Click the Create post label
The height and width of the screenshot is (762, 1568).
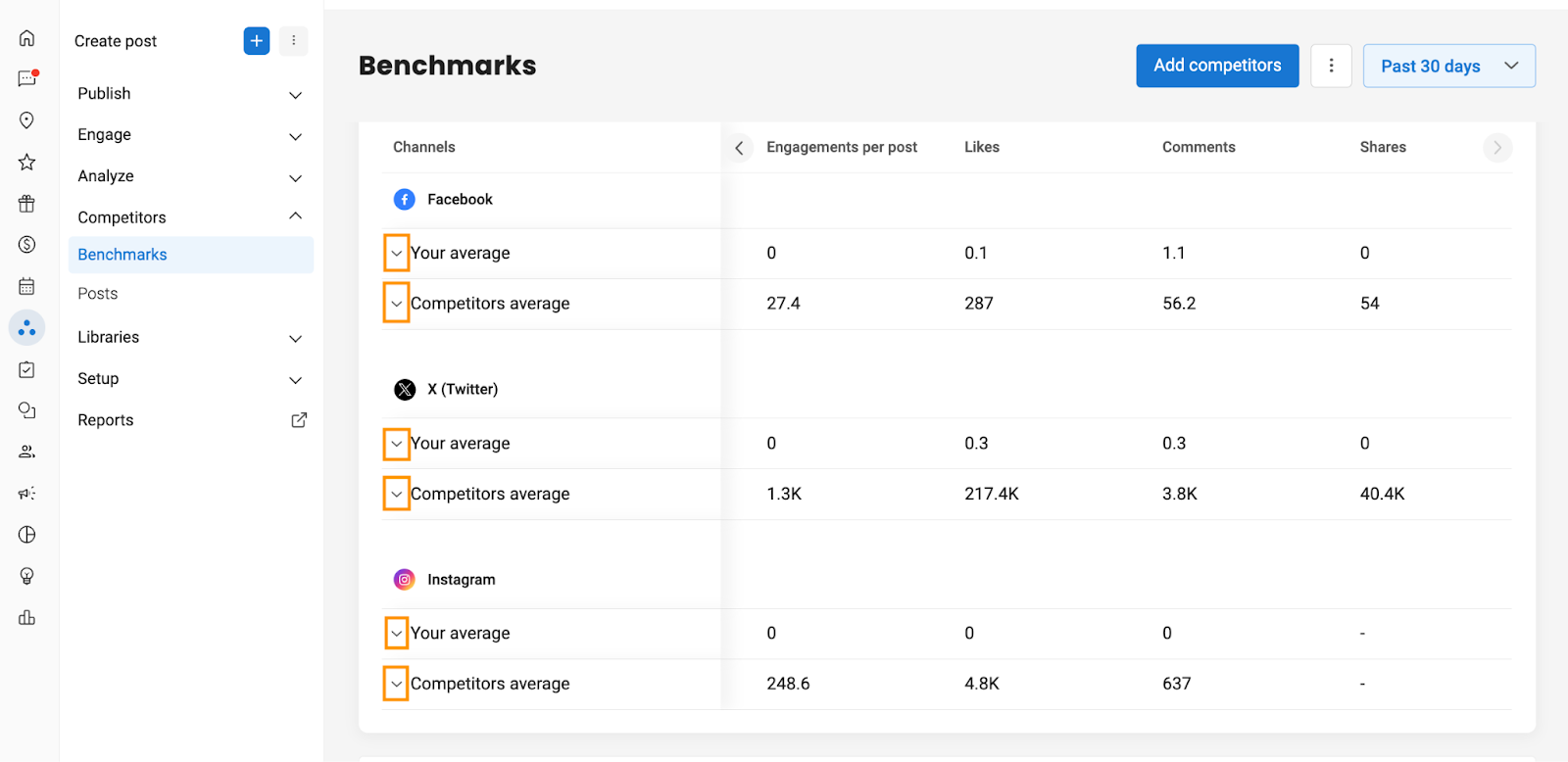click(116, 41)
